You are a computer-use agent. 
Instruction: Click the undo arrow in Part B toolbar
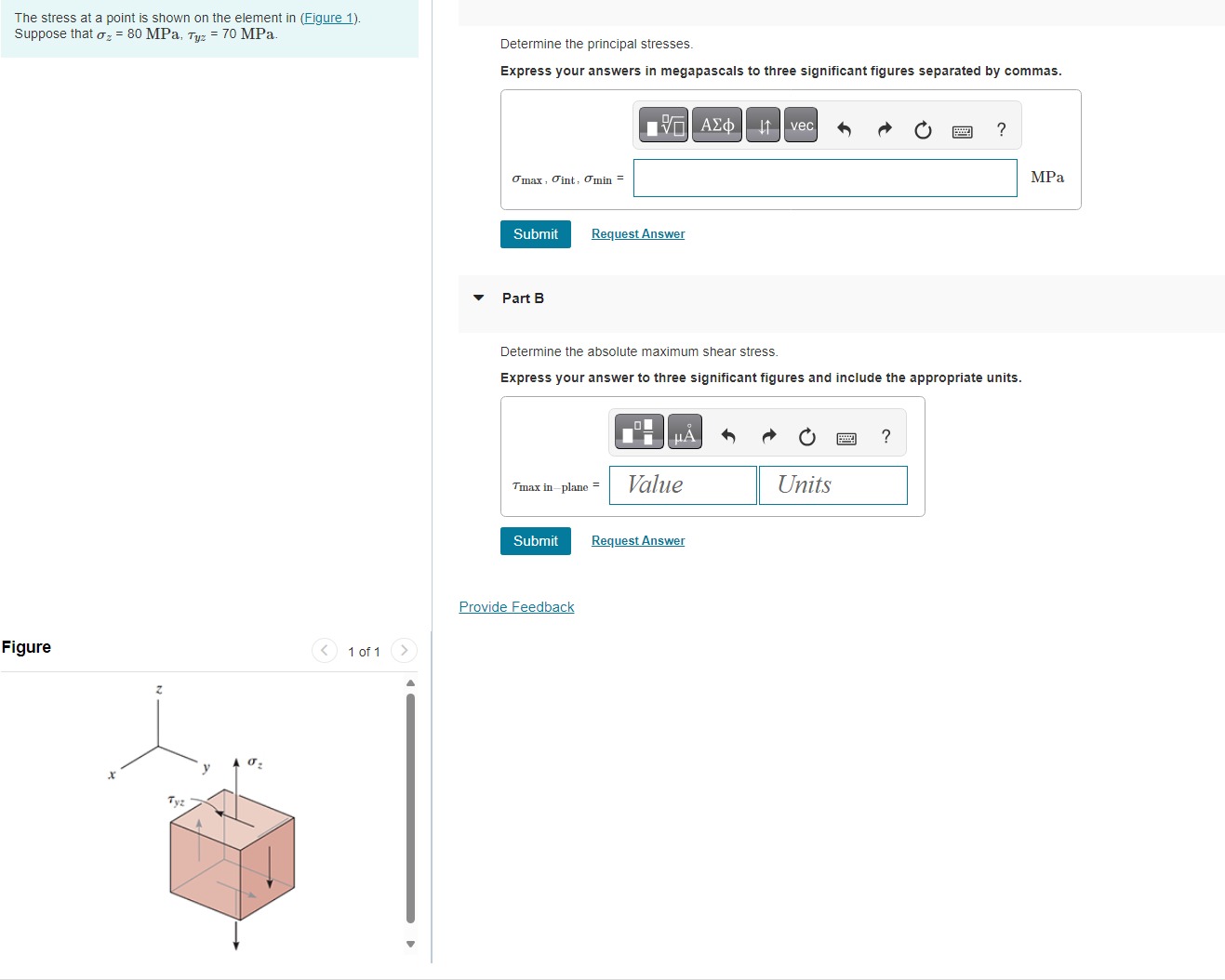tap(728, 435)
